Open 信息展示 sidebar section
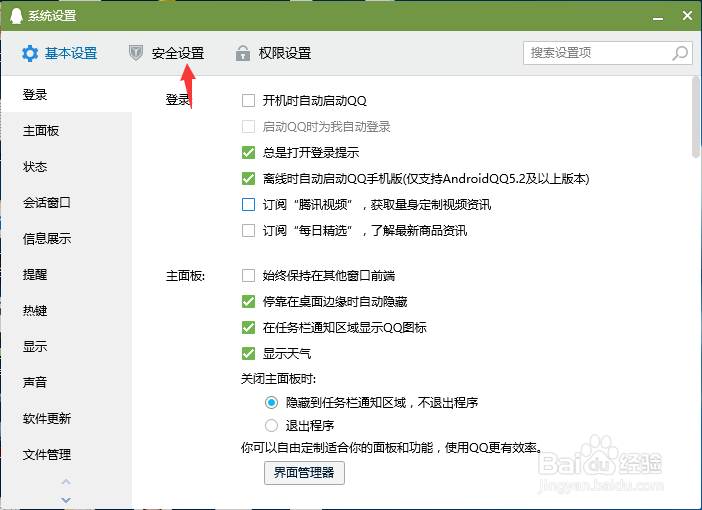The image size is (702, 510). (x=66, y=239)
